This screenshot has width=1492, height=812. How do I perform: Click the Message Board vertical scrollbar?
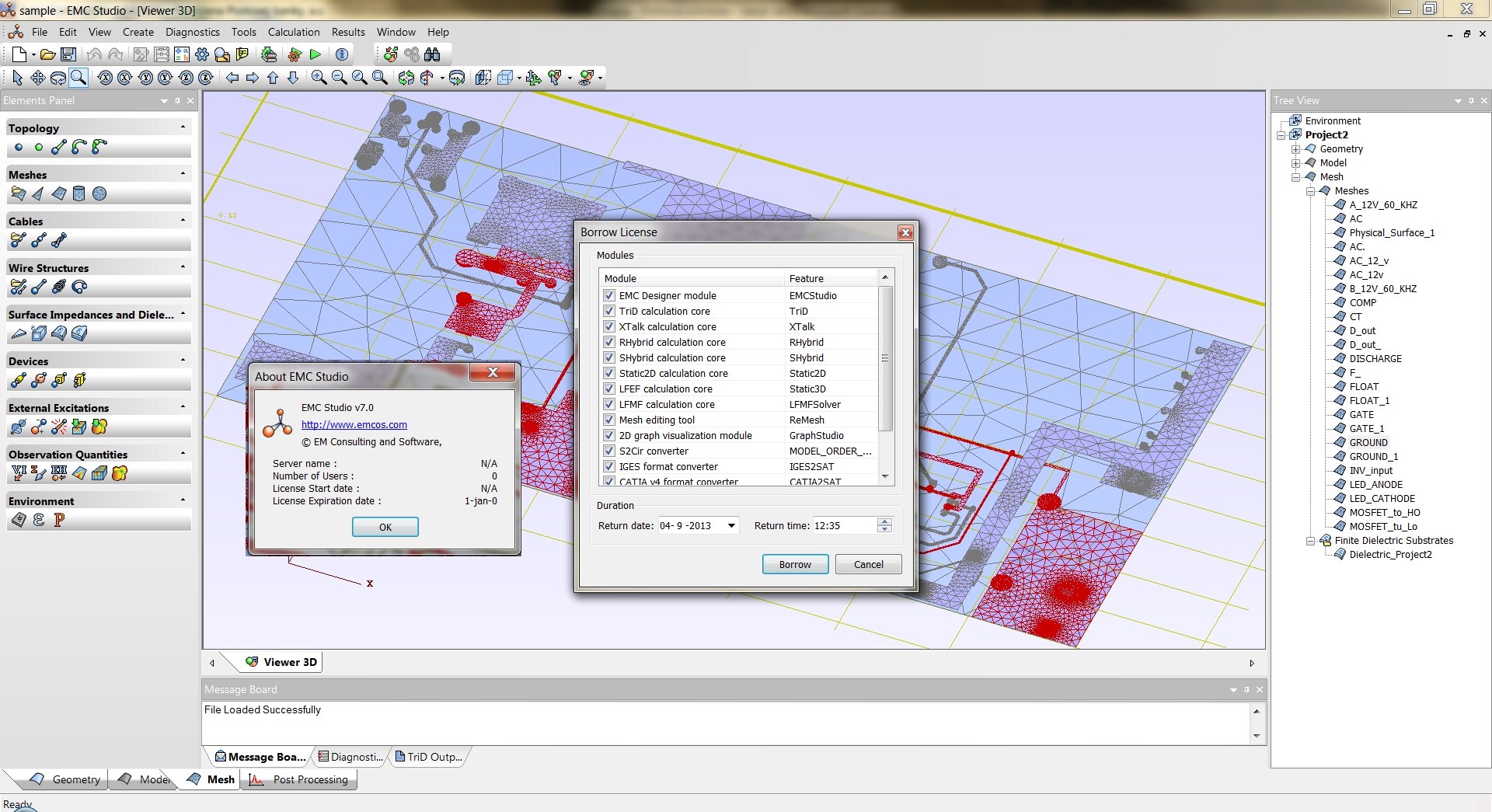1257,723
